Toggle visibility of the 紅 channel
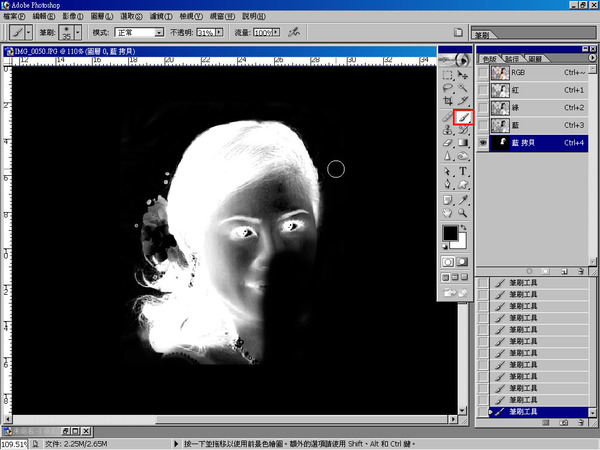This screenshot has width=600, height=450. 484,89
